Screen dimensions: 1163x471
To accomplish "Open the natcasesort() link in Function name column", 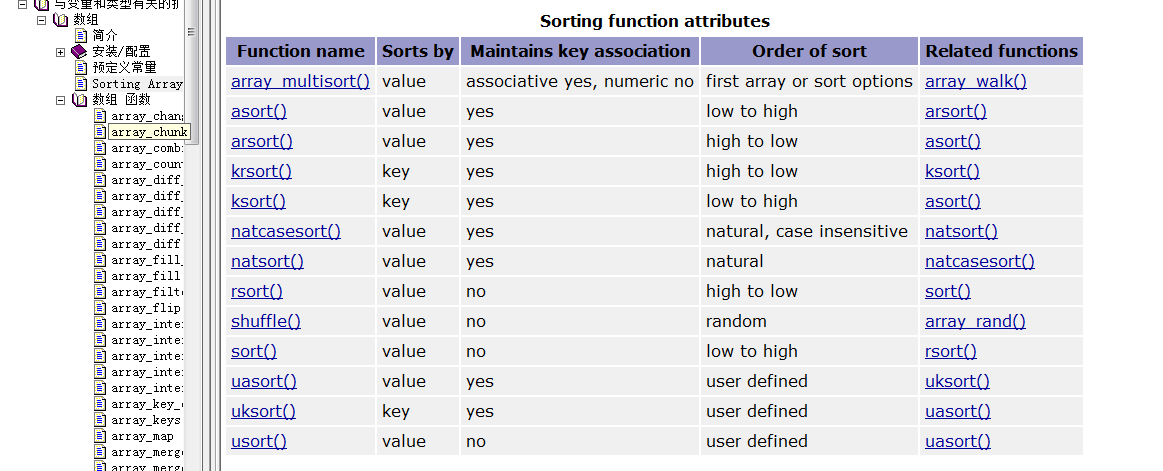I will [x=286, y=231].
